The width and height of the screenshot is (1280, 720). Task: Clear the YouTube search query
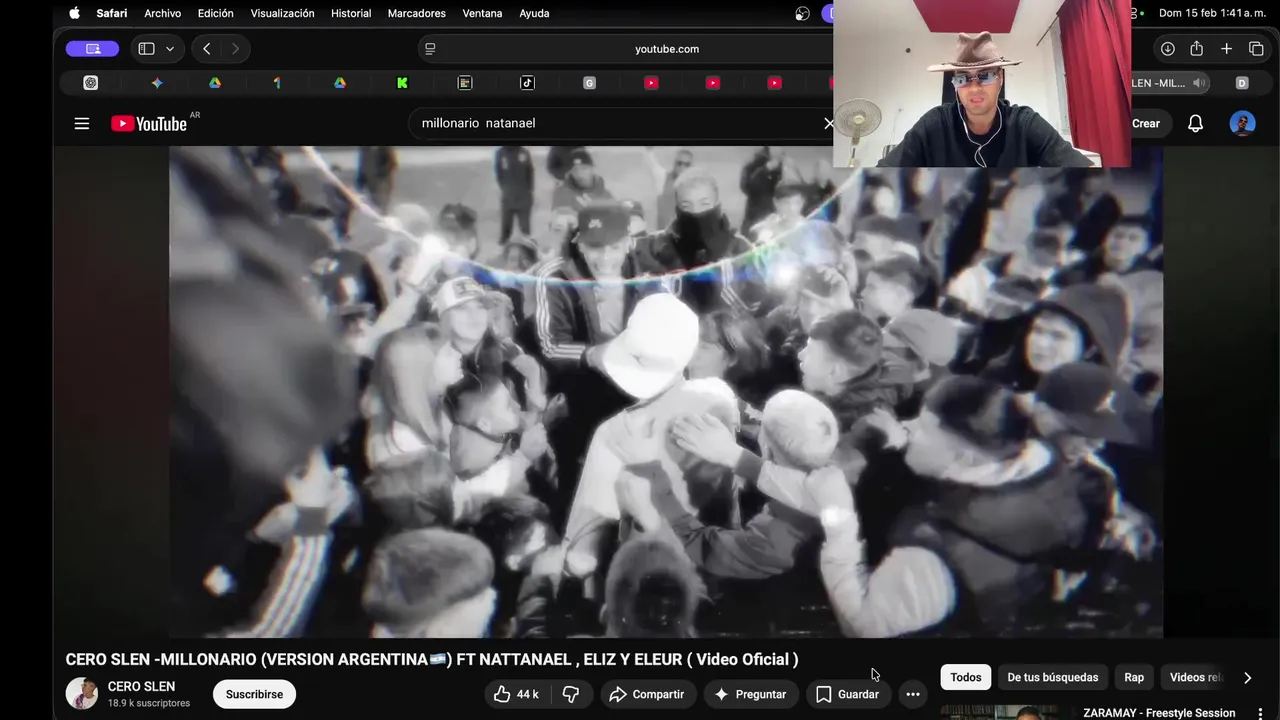point(828,123)
